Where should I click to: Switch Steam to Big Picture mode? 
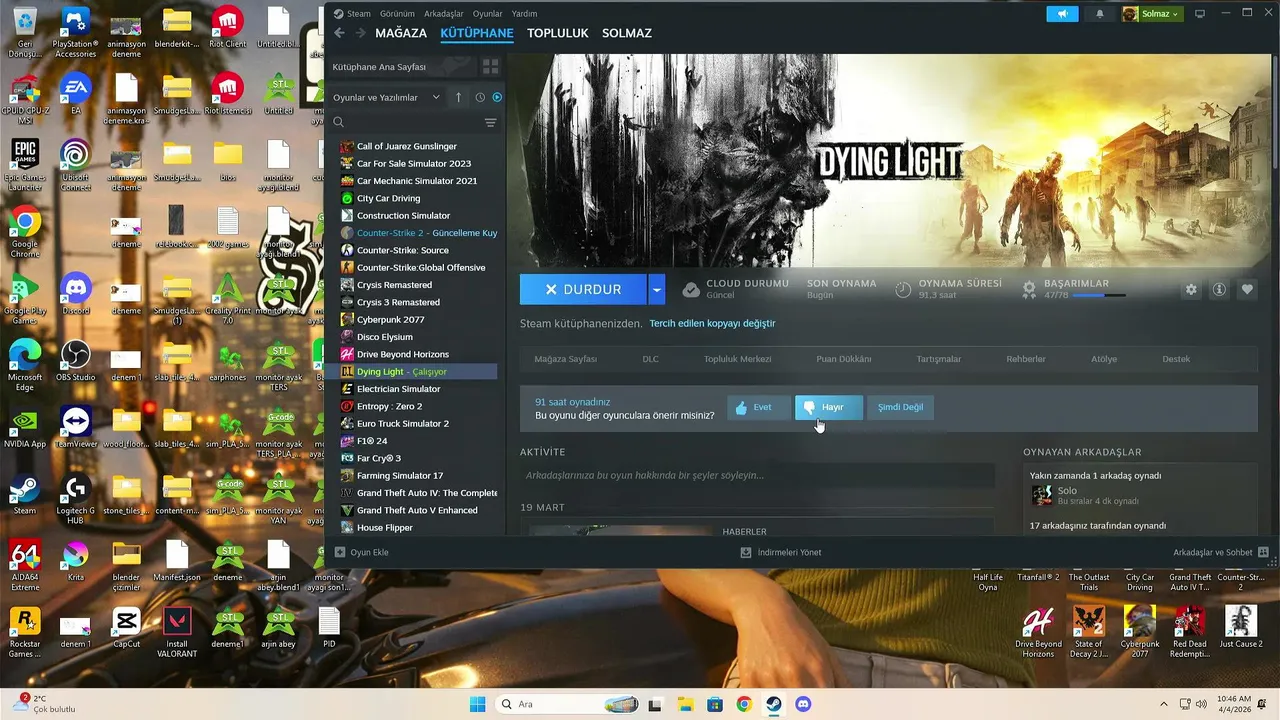(x=1200, y=14)
